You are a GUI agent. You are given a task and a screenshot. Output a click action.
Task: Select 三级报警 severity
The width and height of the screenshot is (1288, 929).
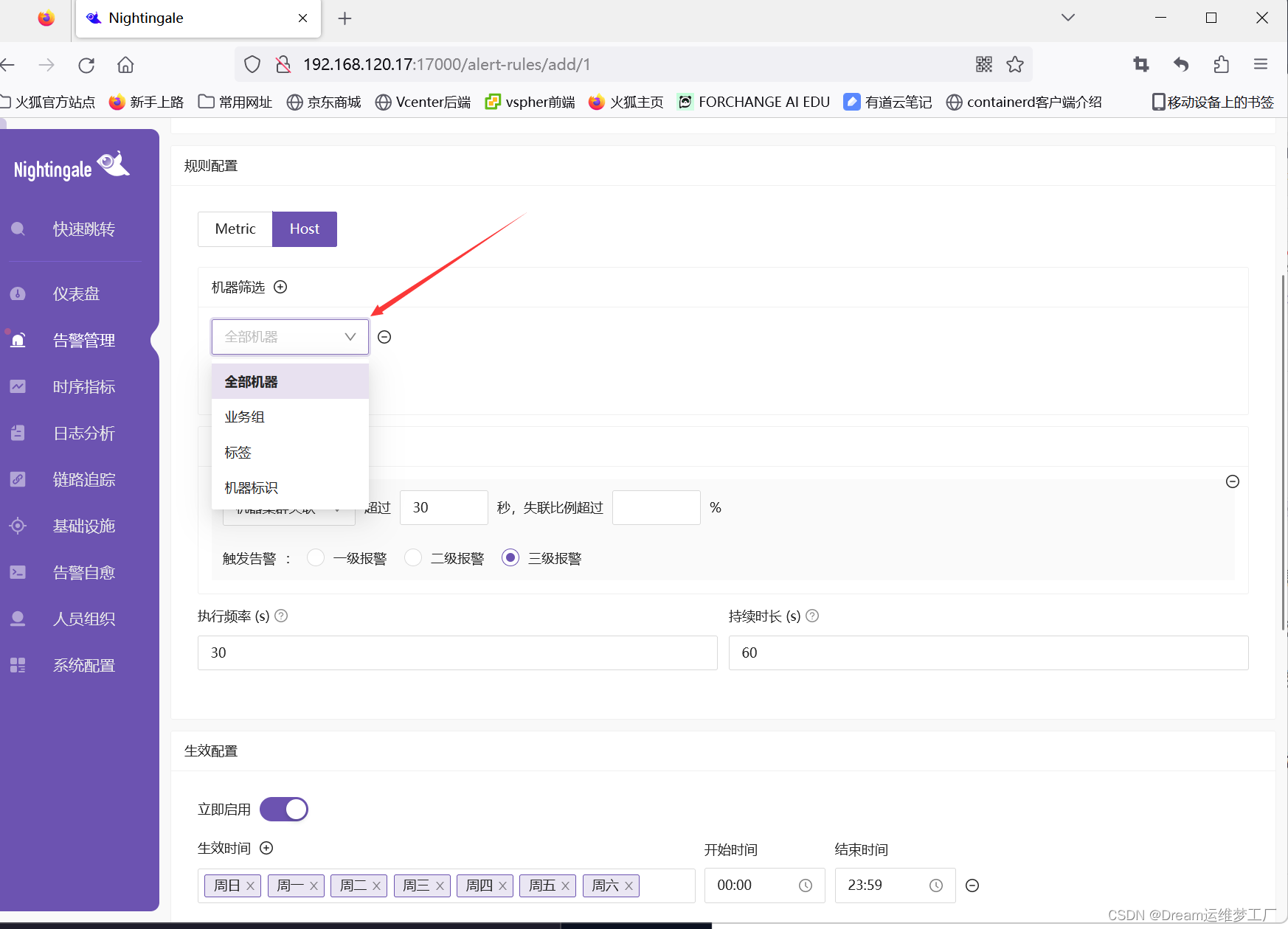[510, 558]
